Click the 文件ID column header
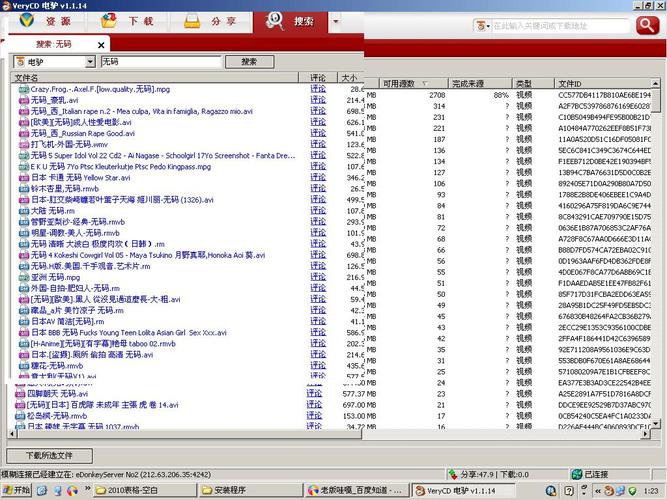Image resolution: width=667 pixels, height=500 pixels. 603,83
